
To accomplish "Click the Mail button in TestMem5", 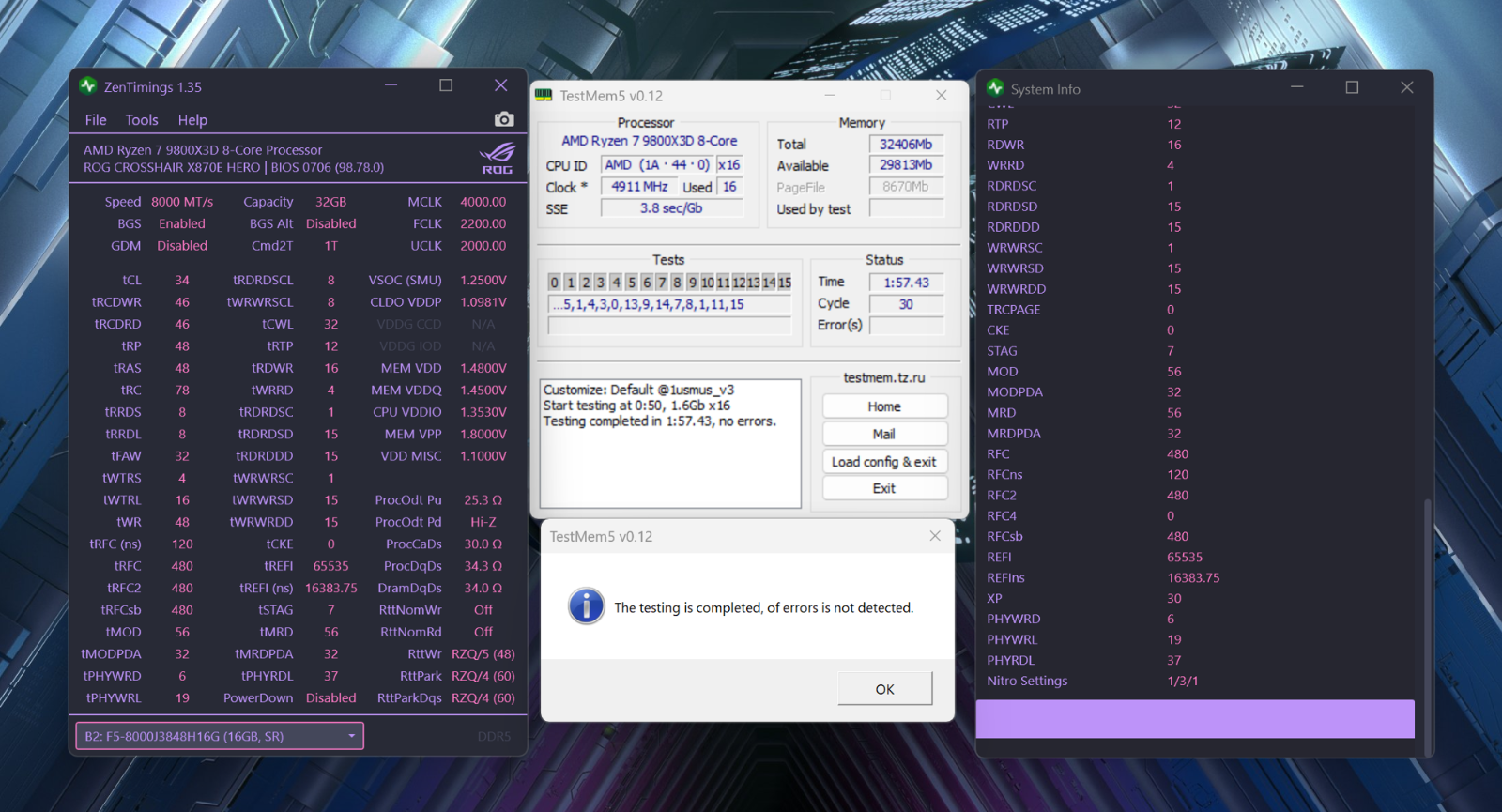I will click(x=884, y=434).
